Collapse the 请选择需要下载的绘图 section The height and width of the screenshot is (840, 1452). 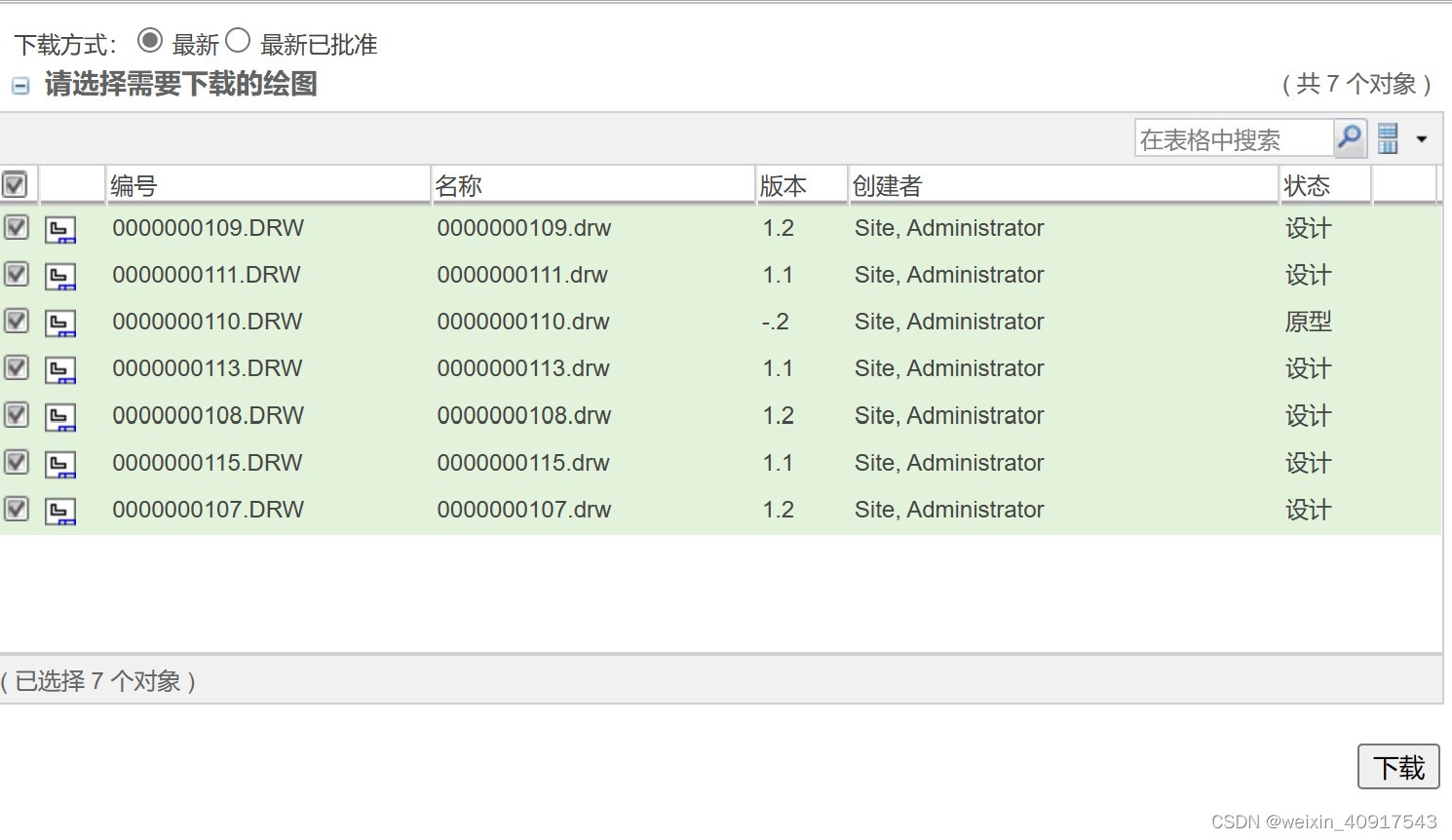20,86
